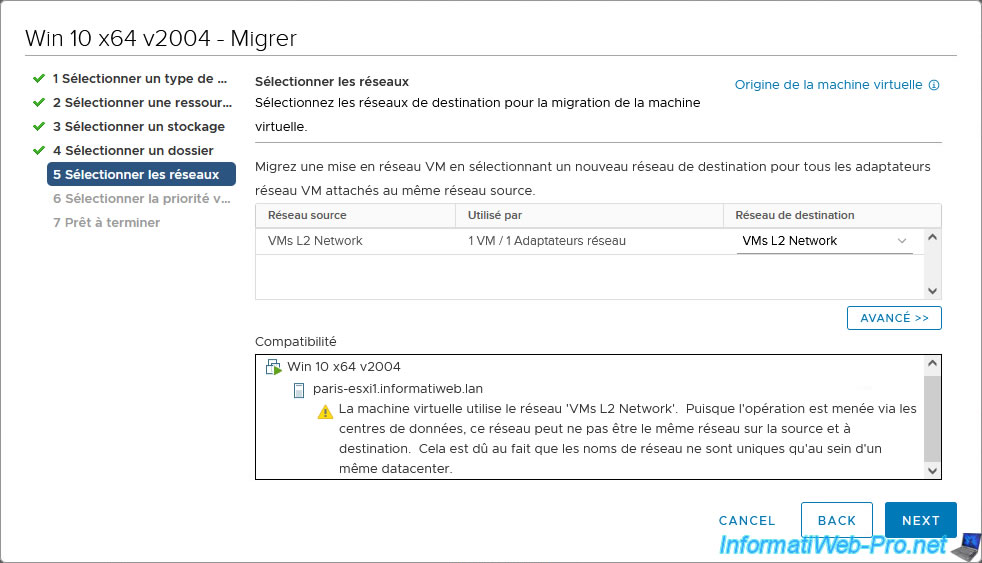Screen dimensions: 982x563
Task: Click the Win 10 x64 v2004 VM icon
Action: click(273, 367)
